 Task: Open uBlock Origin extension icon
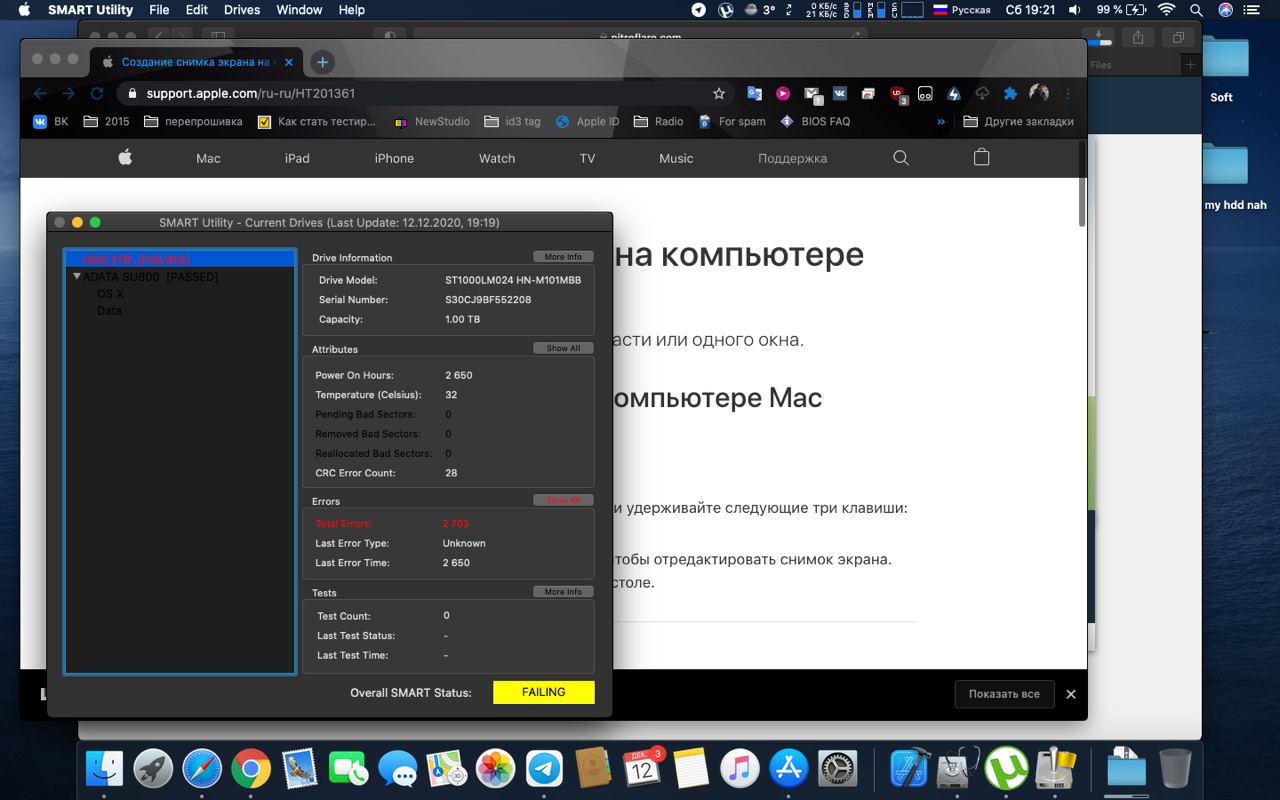click(897, 93)
